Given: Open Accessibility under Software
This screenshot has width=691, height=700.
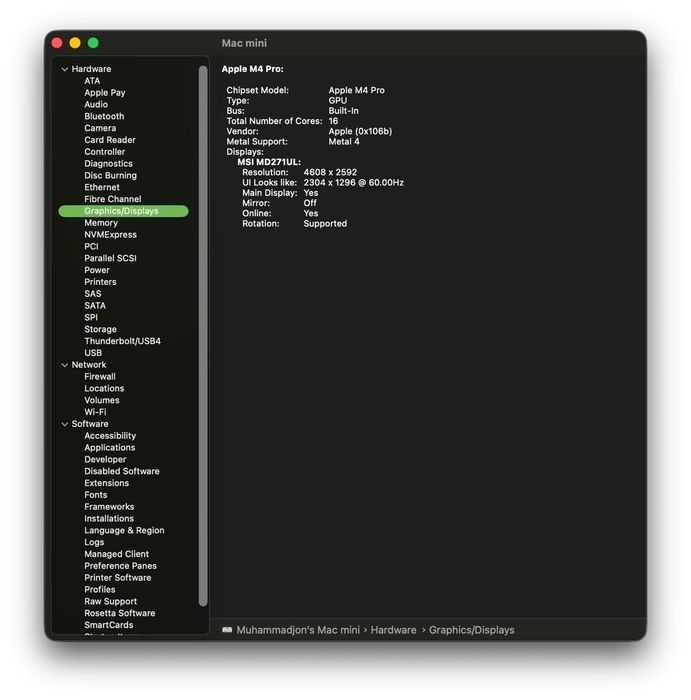Looking at the screenshot, I should (110, 436).
